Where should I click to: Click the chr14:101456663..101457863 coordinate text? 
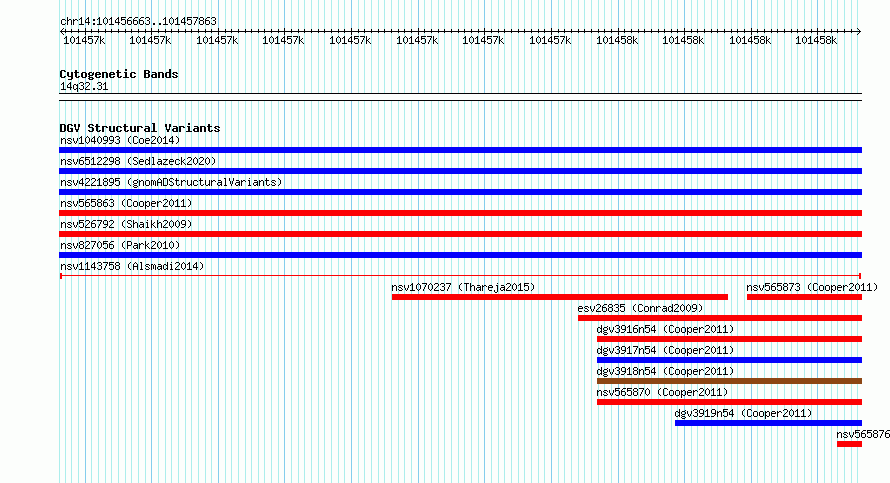point(138,21)
